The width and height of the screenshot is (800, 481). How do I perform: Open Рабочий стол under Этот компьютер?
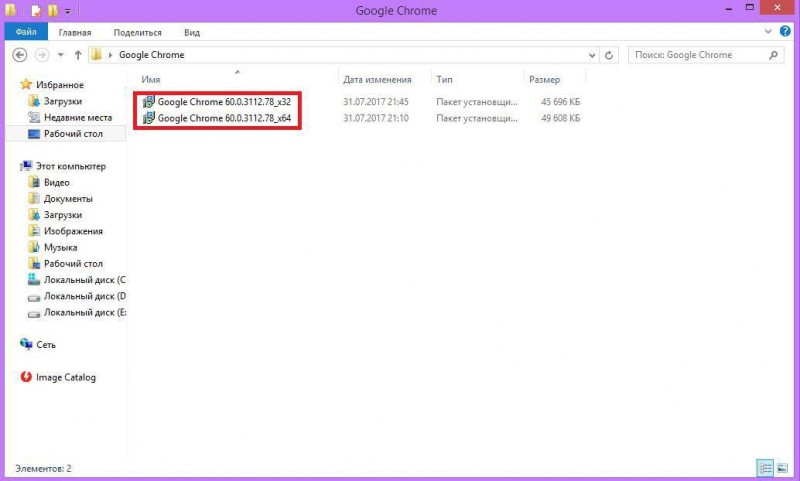pos(73,264)
